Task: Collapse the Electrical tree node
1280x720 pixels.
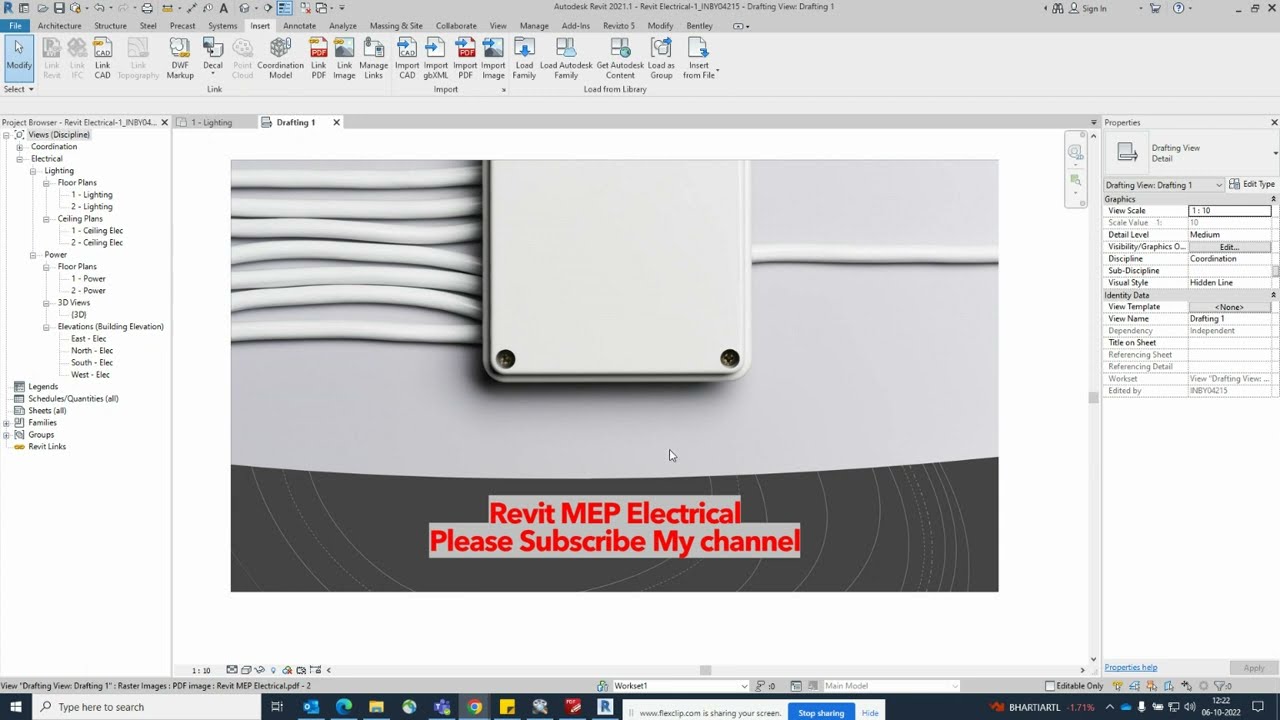Action: pos(19,159)
